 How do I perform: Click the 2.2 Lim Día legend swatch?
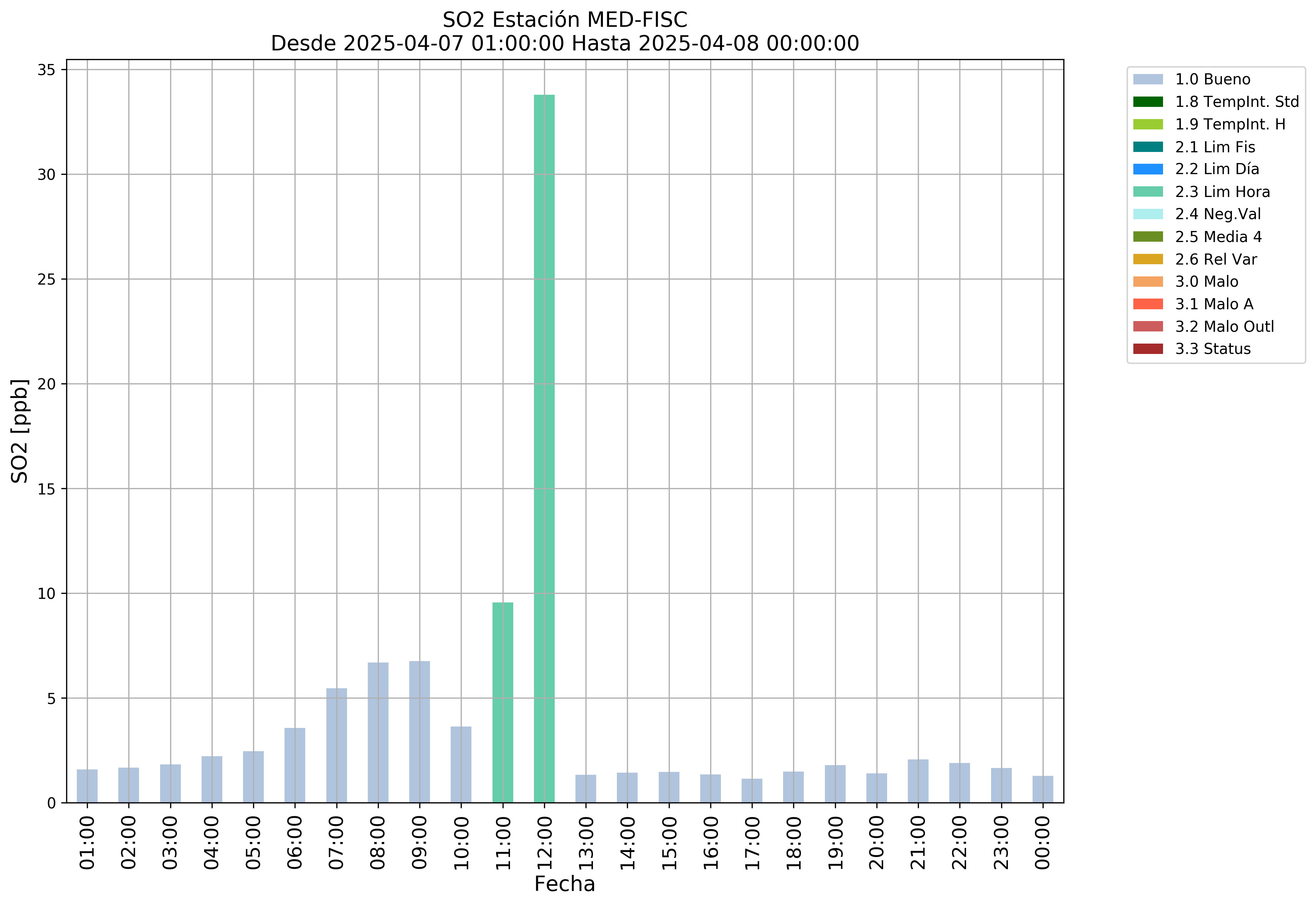(1148, 169)
